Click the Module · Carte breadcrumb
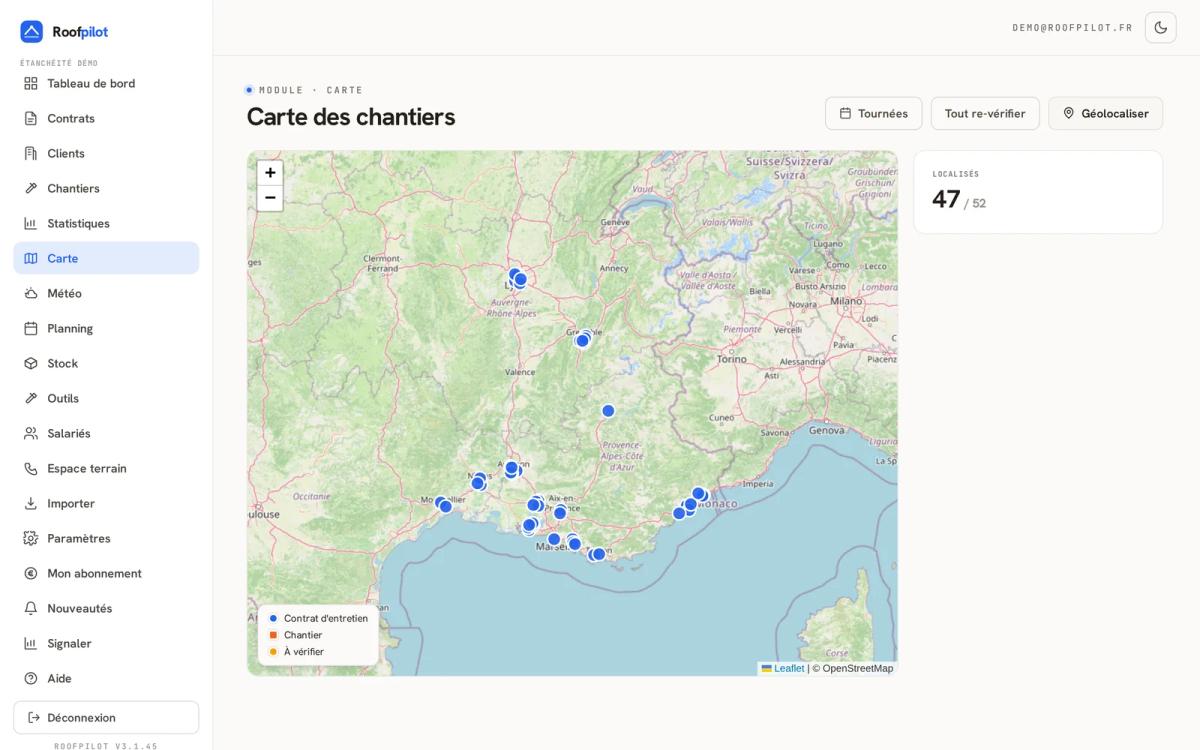The width and height of the screenshot is (1200, 750). tap(311, 90)
